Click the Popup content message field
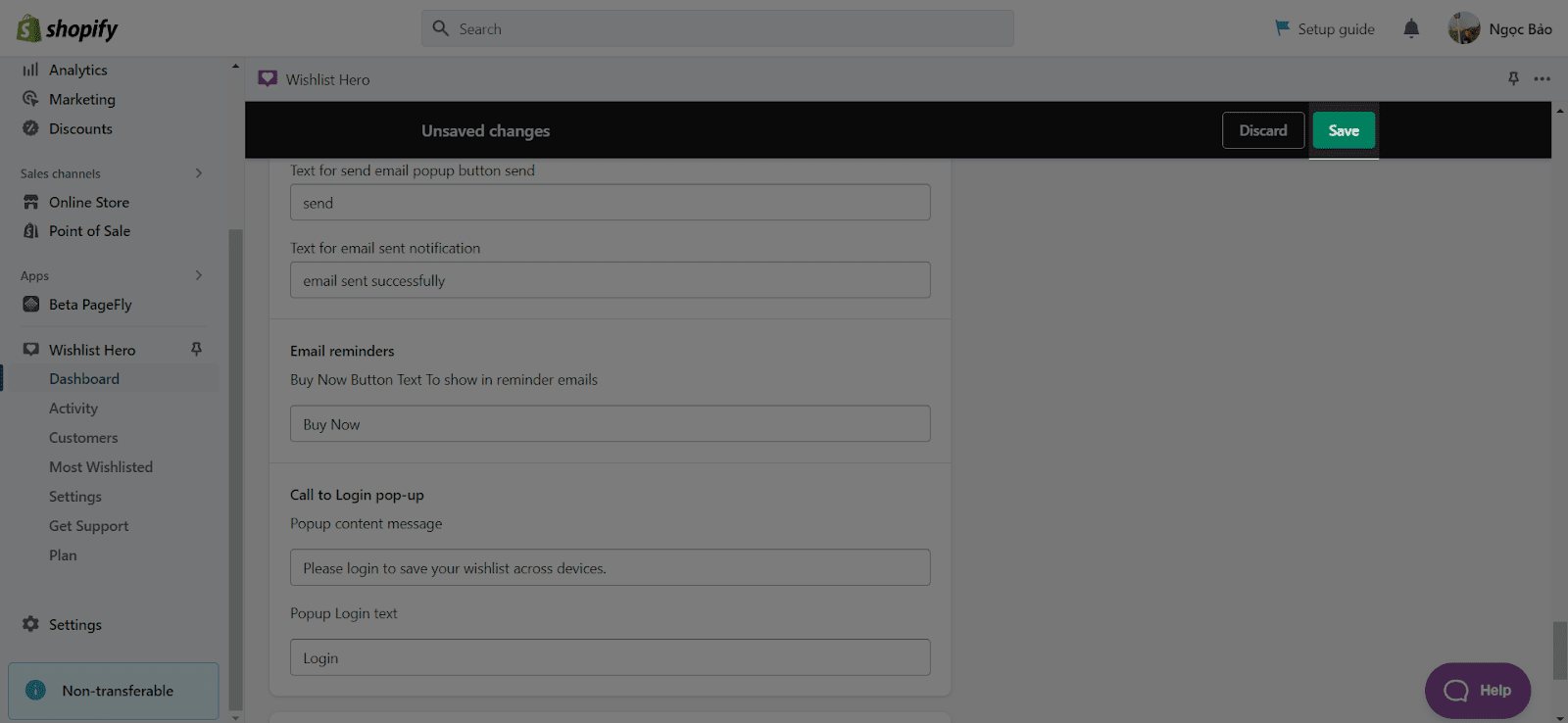The width and height of the screenshot is (1568, 723). click(610, 567)
